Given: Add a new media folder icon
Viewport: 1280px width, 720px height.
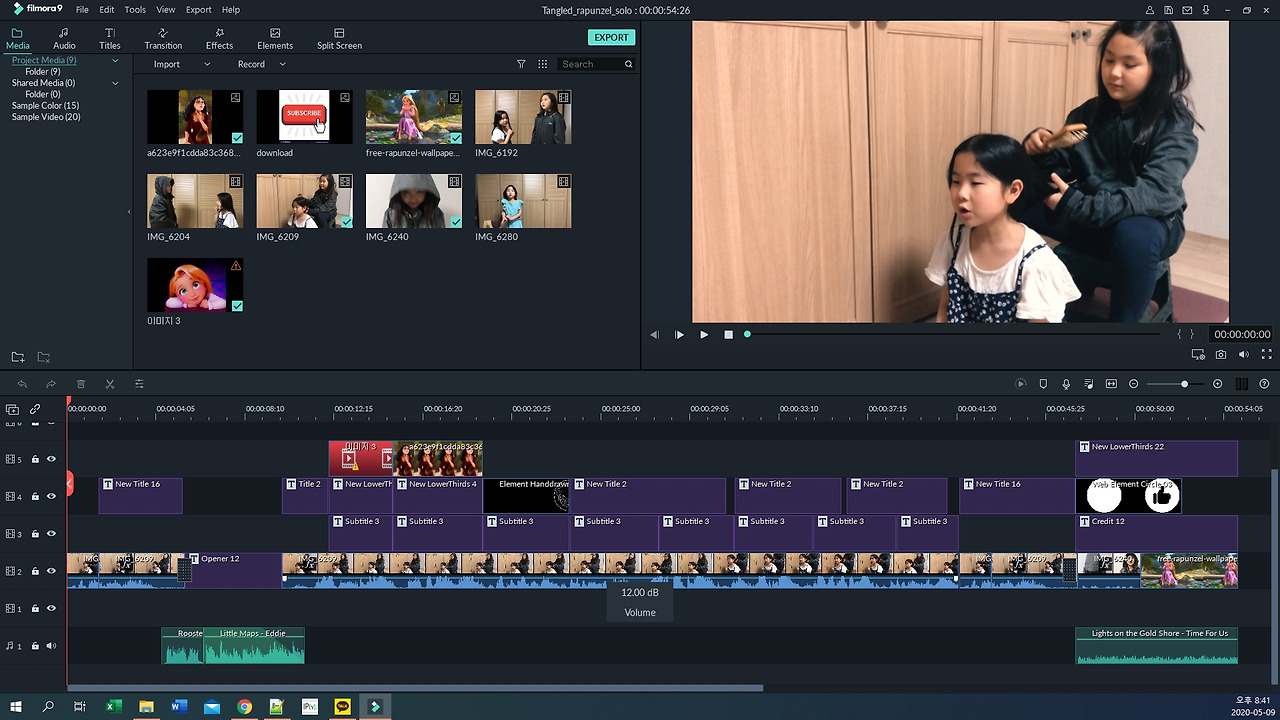Looking at the screenshot, I should pyautogui.click(x=17, y=357).
